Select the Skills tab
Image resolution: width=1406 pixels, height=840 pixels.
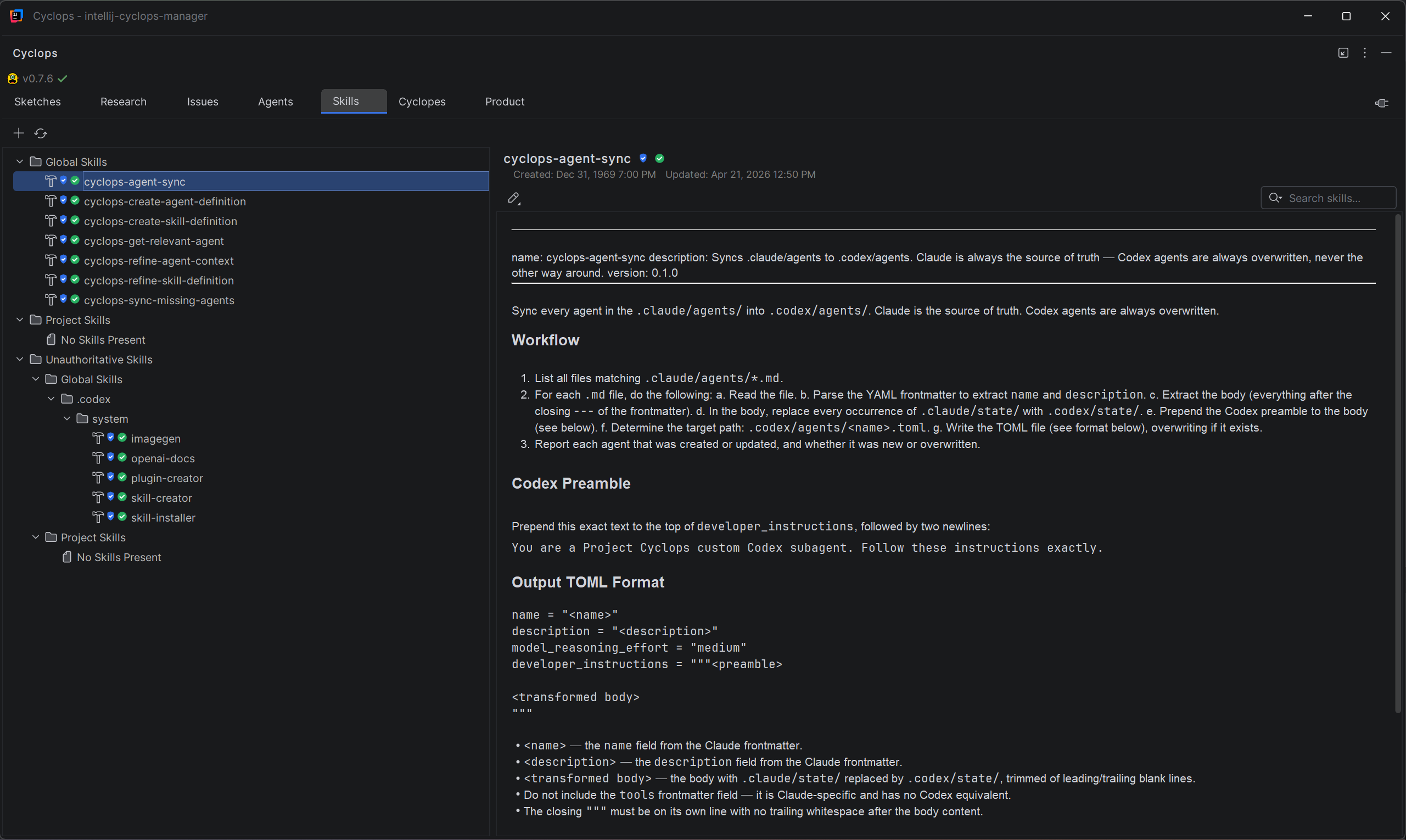pyautogui.click(x=354, y=102)
